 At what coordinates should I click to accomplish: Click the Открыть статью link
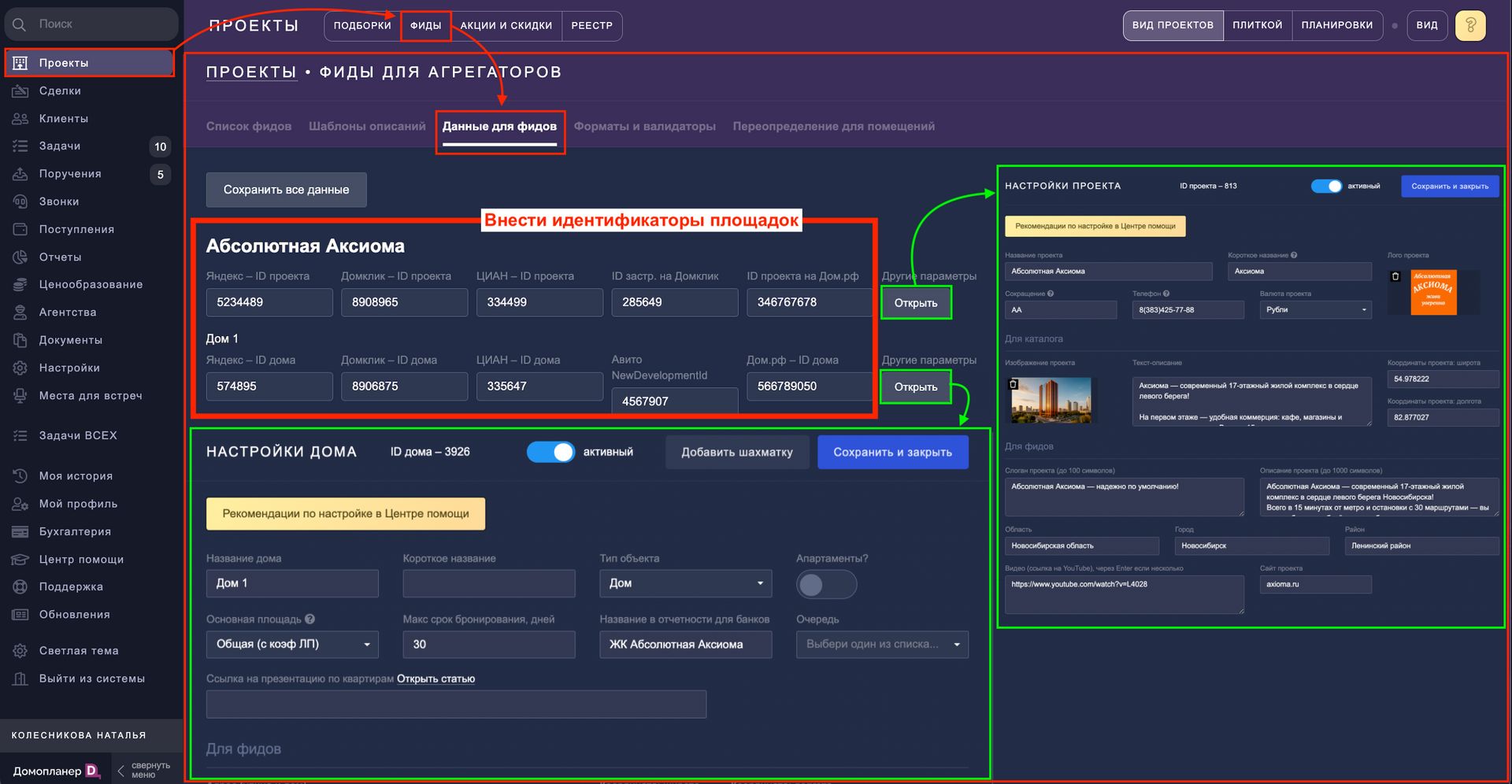[435, 679]
